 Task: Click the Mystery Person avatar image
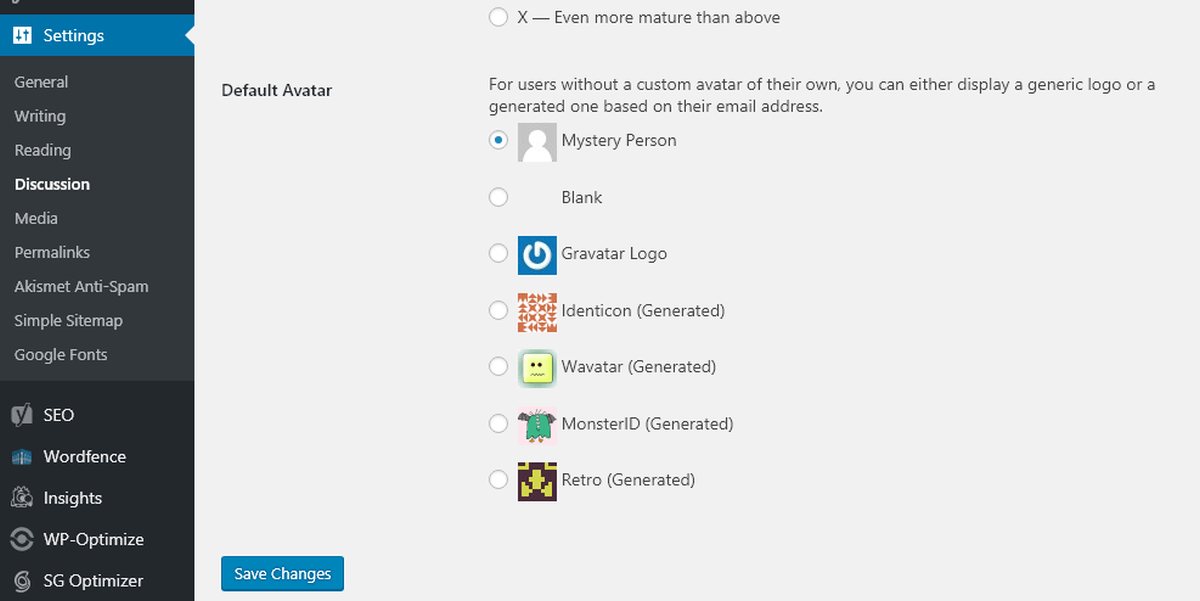pyautogui.click(x=537, y=142)
